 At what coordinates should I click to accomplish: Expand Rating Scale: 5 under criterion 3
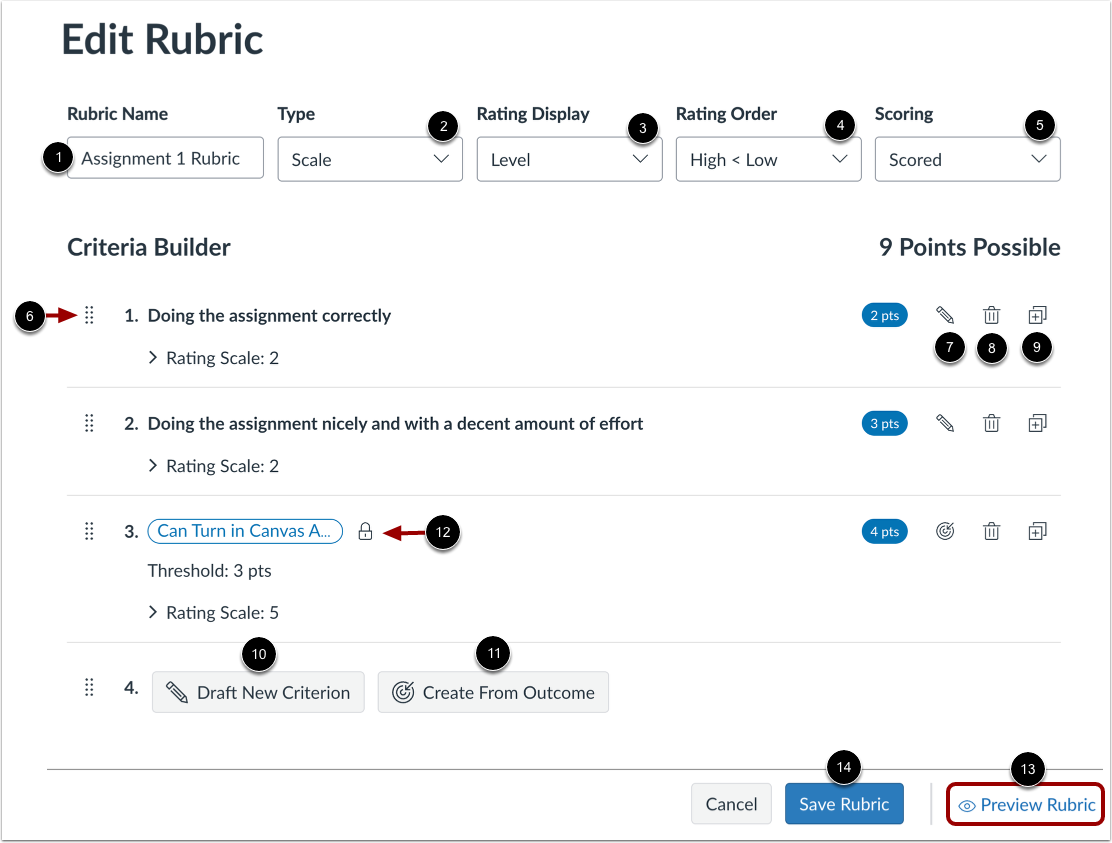click(x=213, y=612)
